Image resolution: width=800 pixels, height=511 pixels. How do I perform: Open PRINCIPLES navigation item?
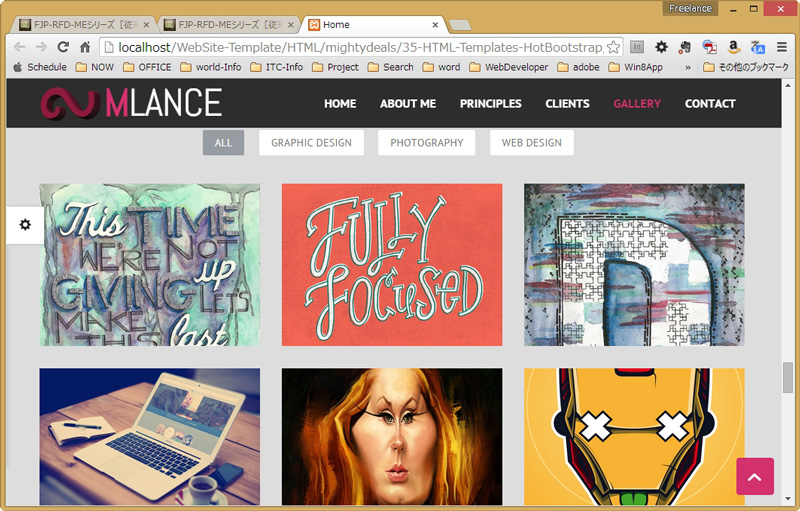pos(491,104)
